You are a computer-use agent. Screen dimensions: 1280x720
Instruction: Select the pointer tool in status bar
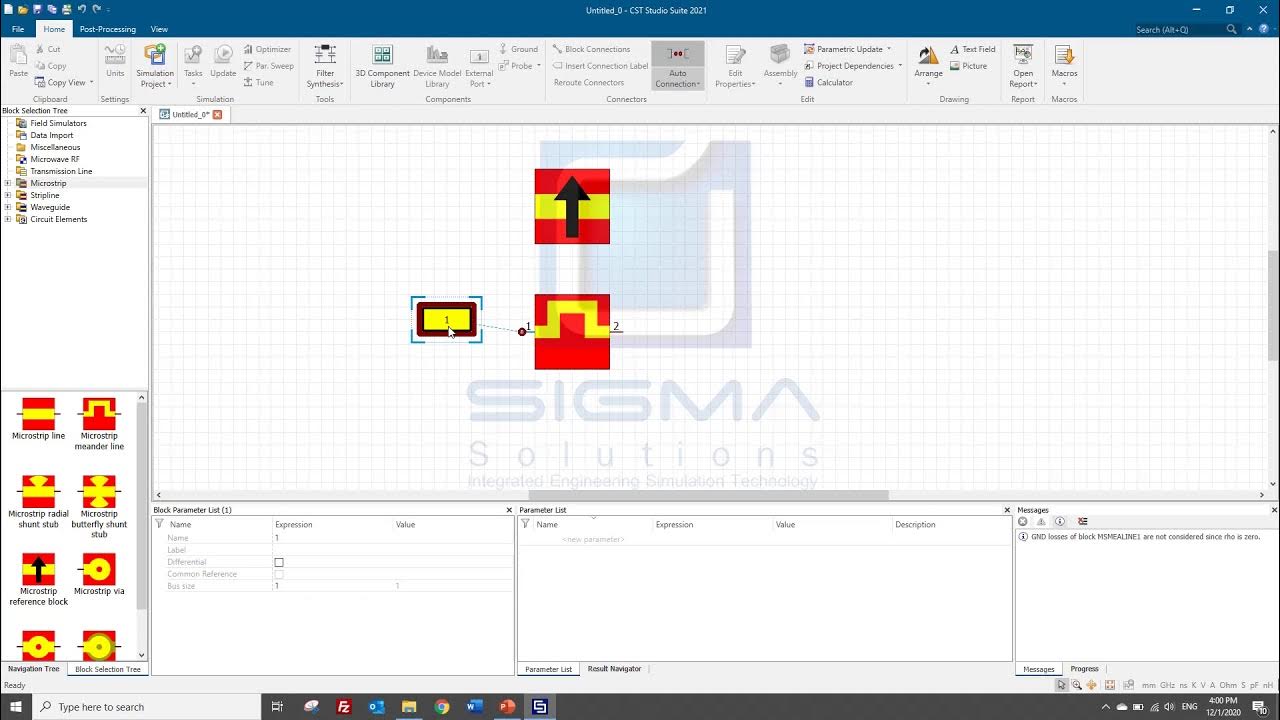coord(1062,685)
